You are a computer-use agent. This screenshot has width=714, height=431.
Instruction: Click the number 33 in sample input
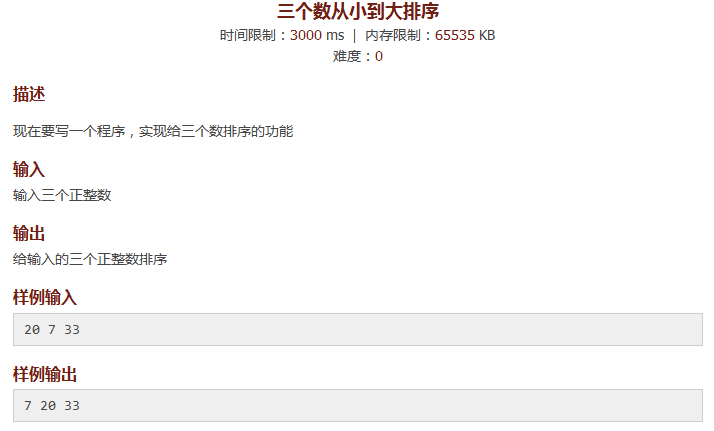tap(71, 330)
